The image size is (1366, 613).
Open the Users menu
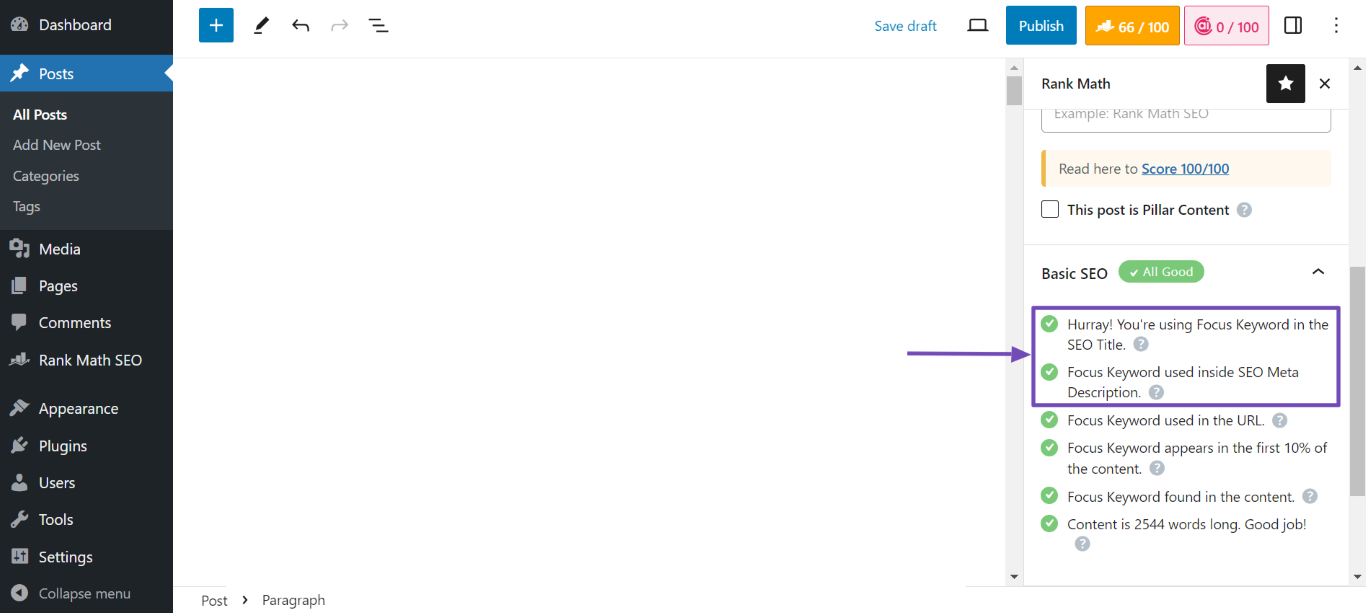point(86,483)
